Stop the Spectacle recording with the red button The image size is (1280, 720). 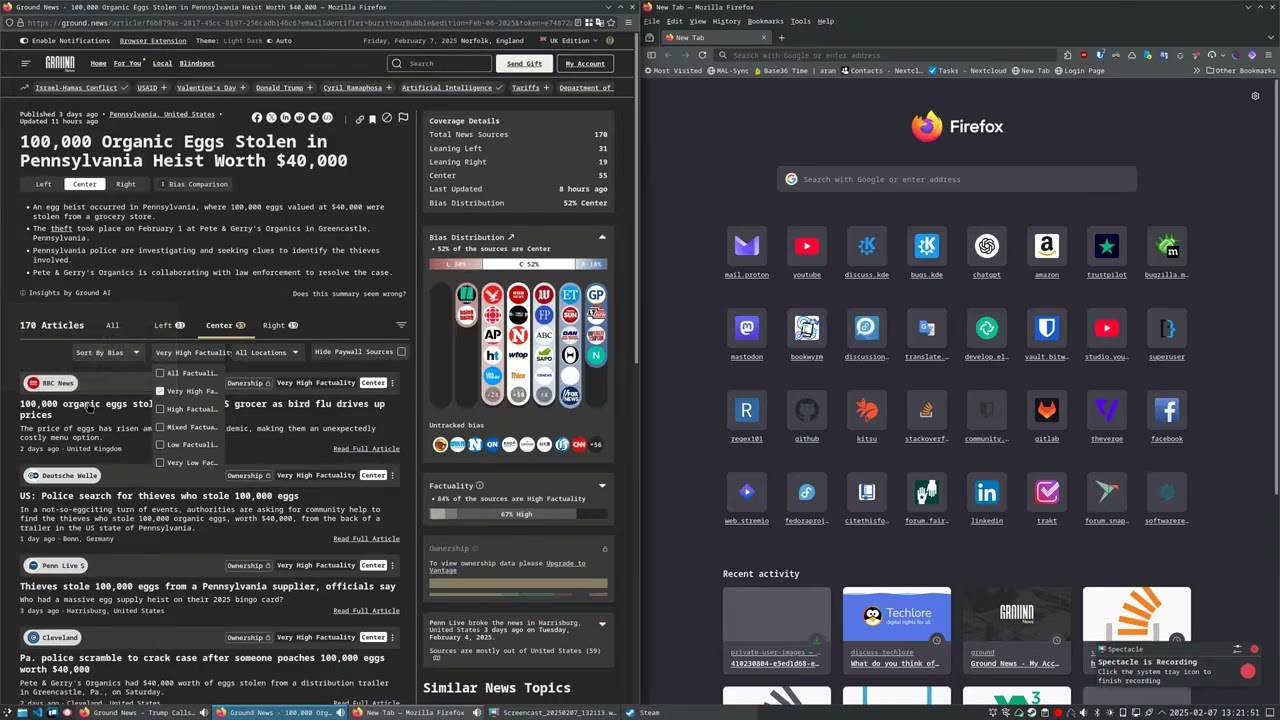pyautogui.click(x=1248, y=671)
